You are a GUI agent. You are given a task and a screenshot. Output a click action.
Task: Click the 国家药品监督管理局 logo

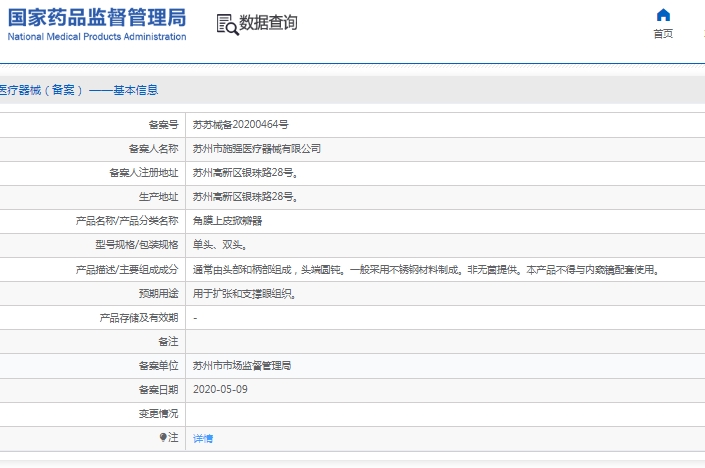coord(97,25)
